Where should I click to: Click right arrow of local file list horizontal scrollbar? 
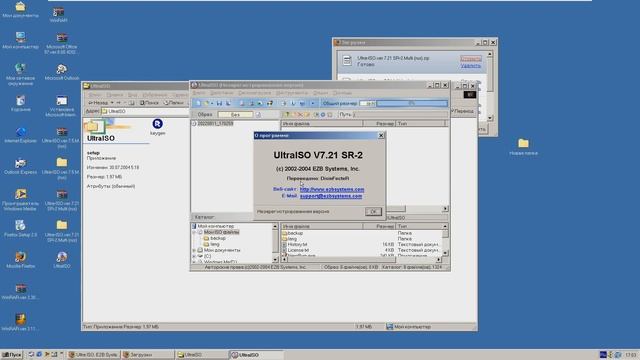point(438,260)
